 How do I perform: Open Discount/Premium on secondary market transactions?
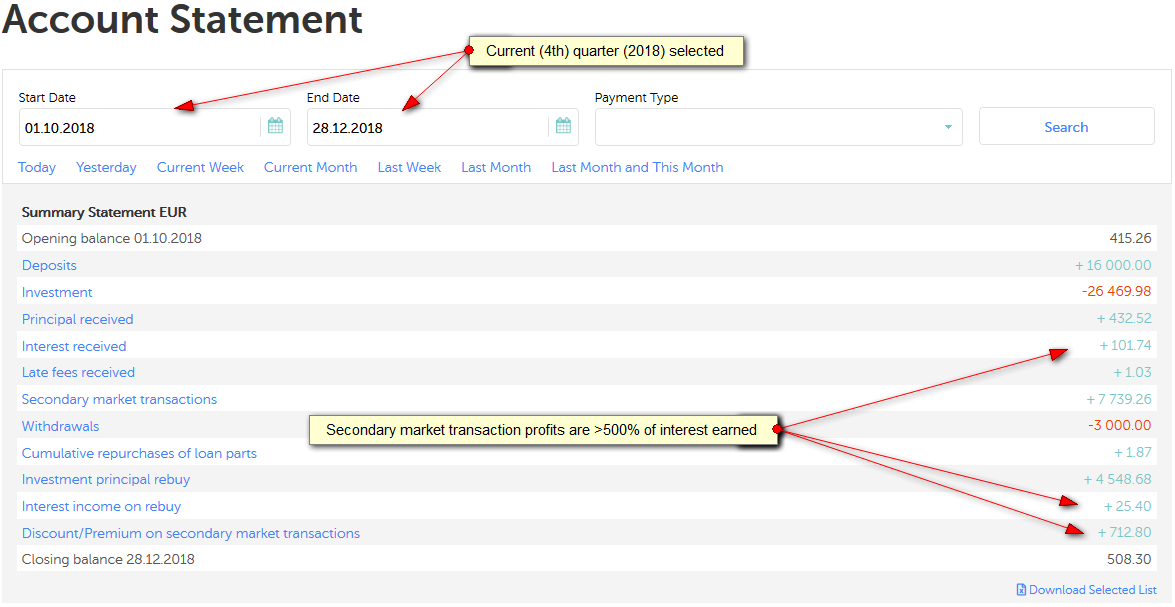tap(190, 534)
